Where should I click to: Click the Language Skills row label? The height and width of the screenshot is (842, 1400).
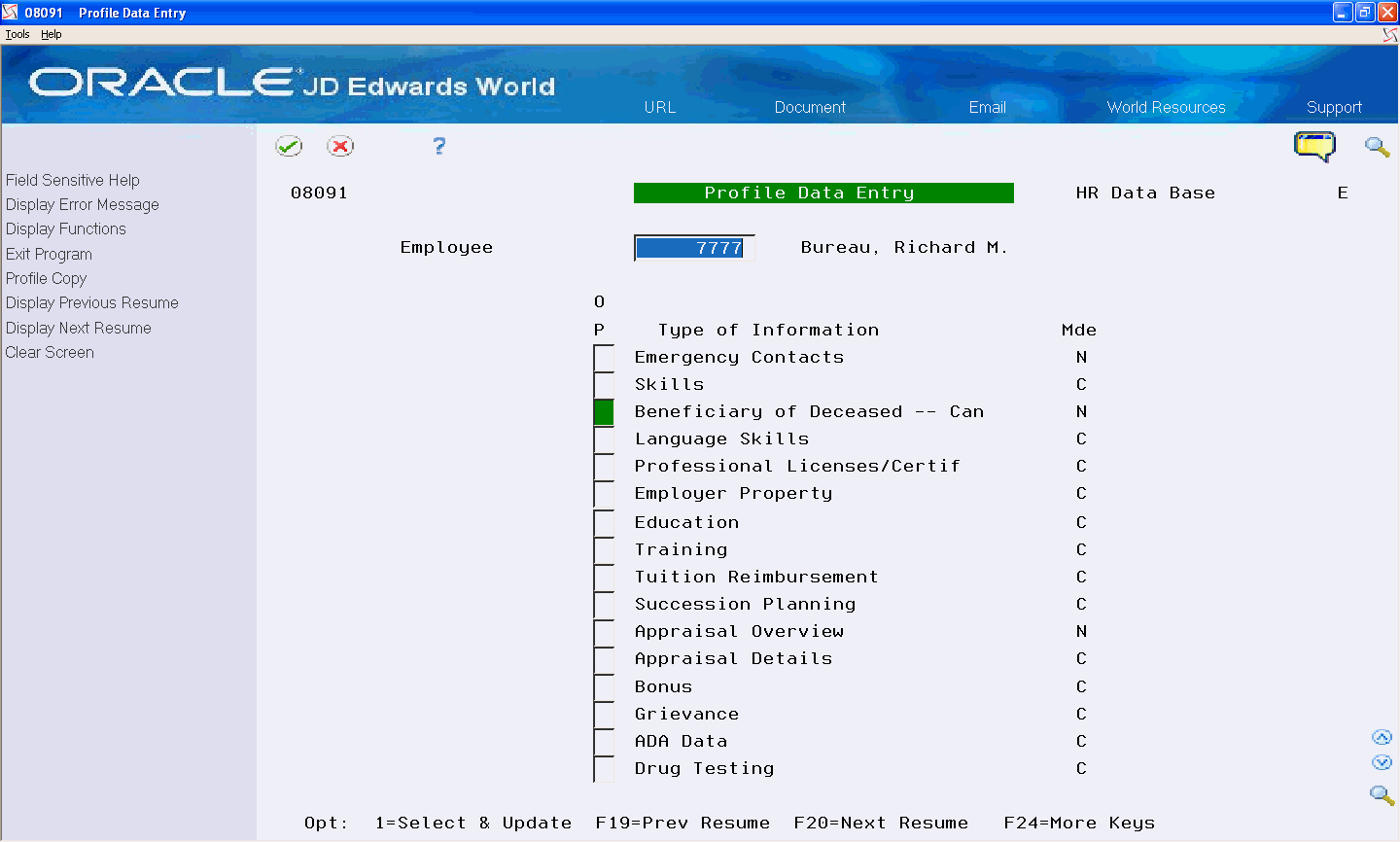(721, 439)
